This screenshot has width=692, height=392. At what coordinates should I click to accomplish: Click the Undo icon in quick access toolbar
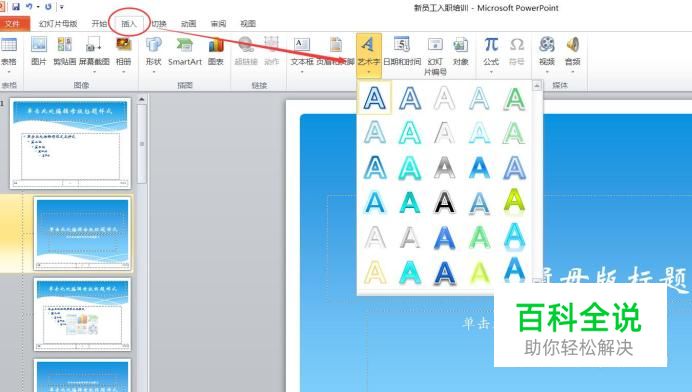point(29,7)
